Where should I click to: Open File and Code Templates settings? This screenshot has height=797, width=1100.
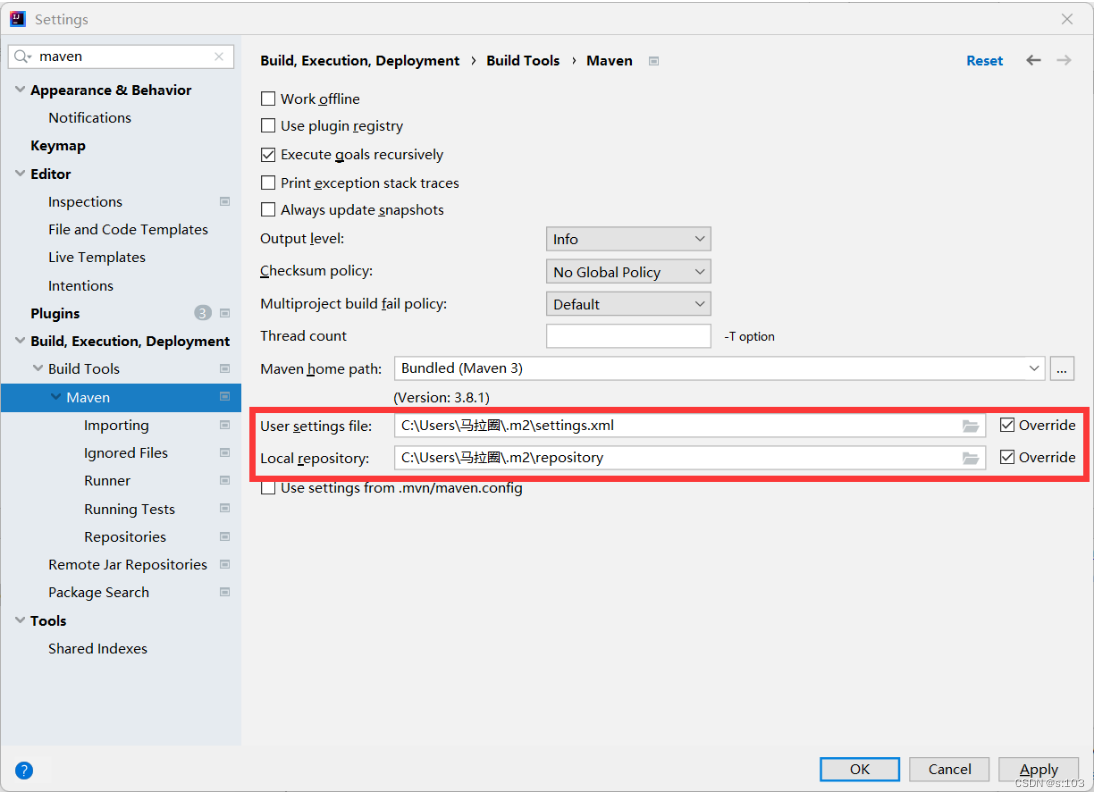click(129, 230)
